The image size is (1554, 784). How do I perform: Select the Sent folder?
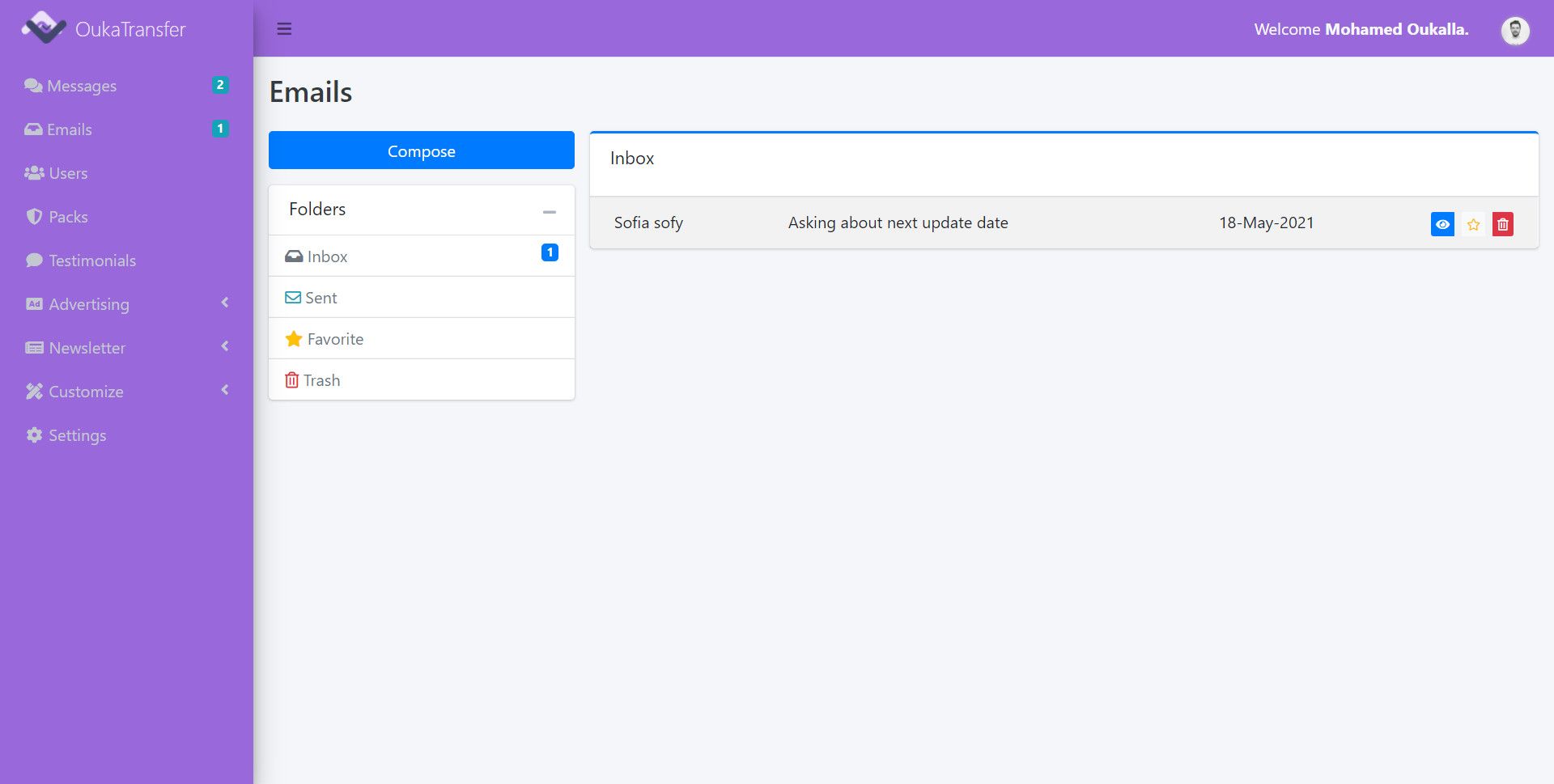coord(422,298)
